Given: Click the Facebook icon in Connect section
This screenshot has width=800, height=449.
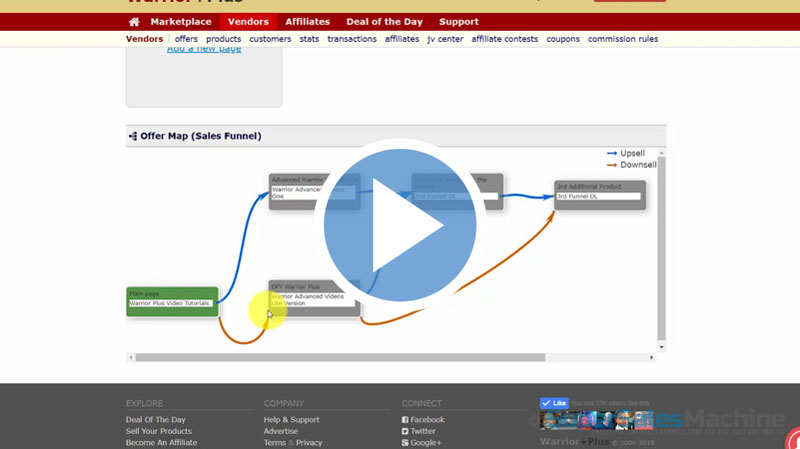Looking at the screenshot, I should (x=405, y=420).
